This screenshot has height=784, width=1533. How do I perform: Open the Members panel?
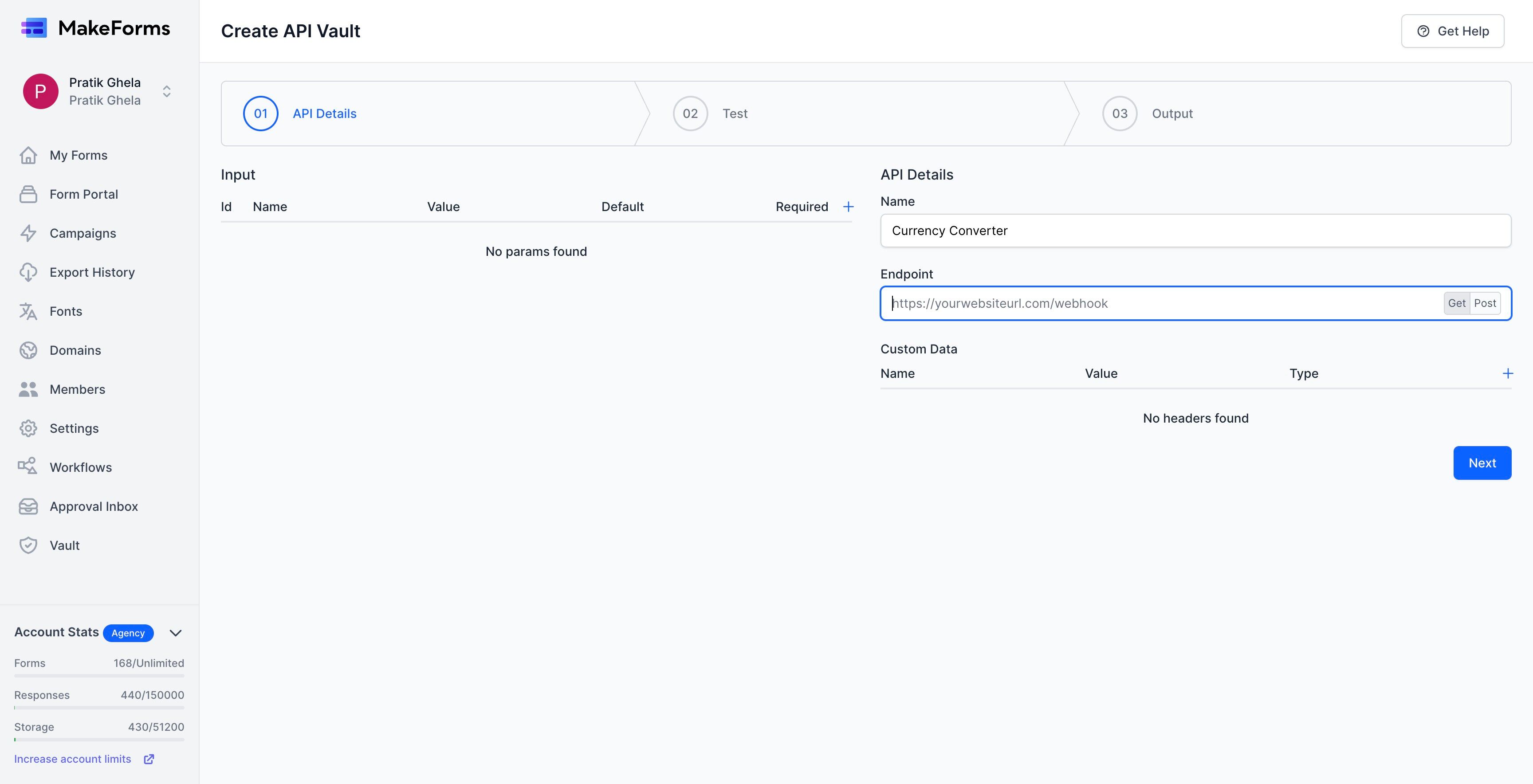click(x=77, y=389)
